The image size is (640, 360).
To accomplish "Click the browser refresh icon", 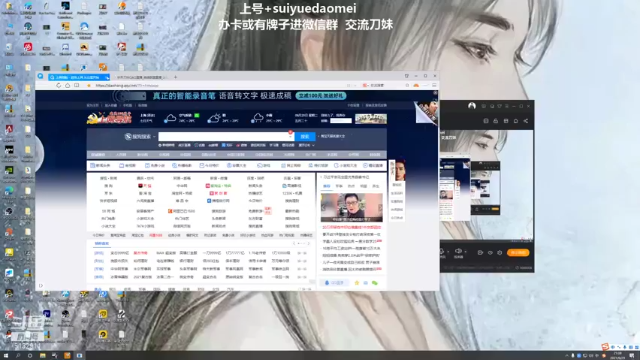I will pos(59,85).
